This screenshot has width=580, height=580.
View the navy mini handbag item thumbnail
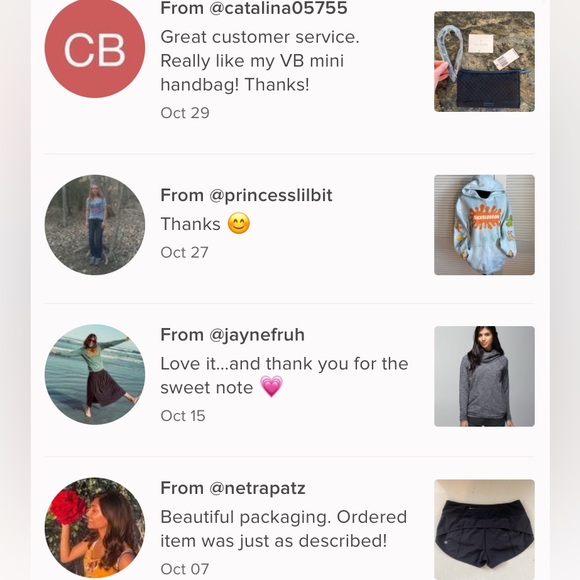coord(484,61)
